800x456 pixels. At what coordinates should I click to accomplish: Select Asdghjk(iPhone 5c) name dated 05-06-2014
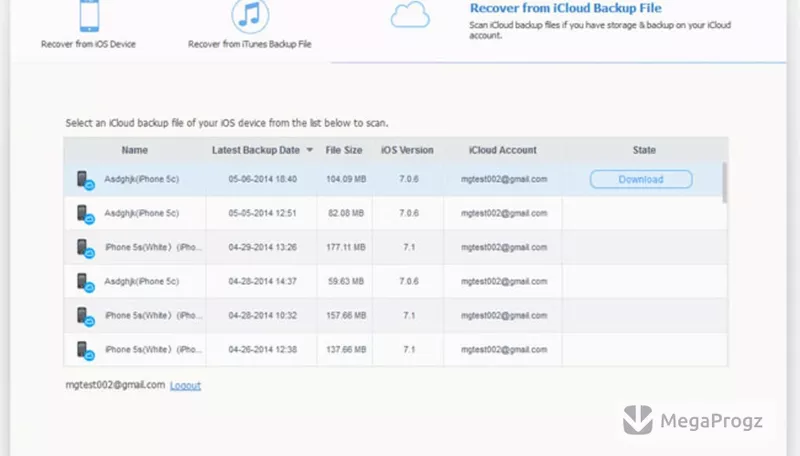coord(142,179)
